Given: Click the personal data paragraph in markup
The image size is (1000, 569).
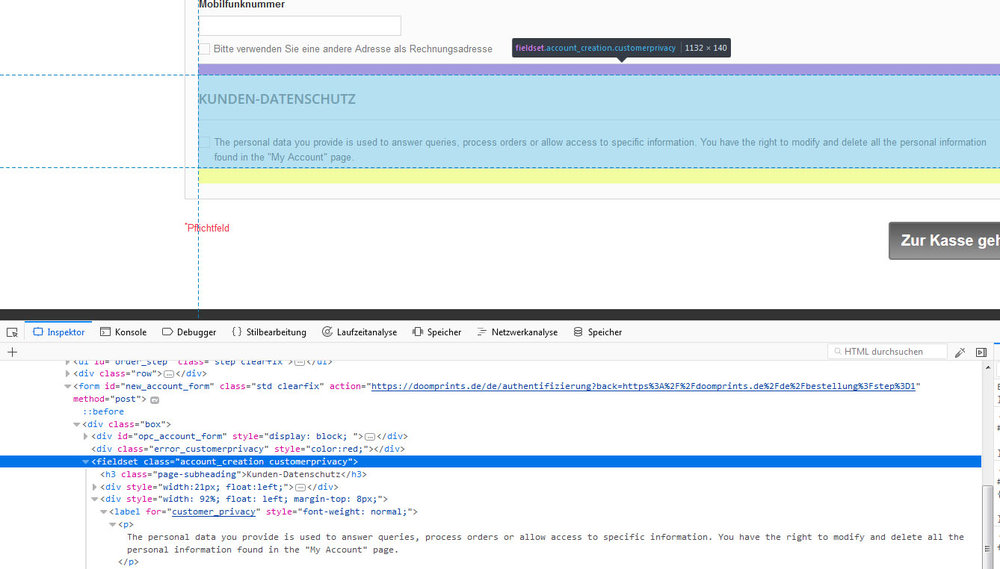Looking at the screenshot, I should coord(545,543).
